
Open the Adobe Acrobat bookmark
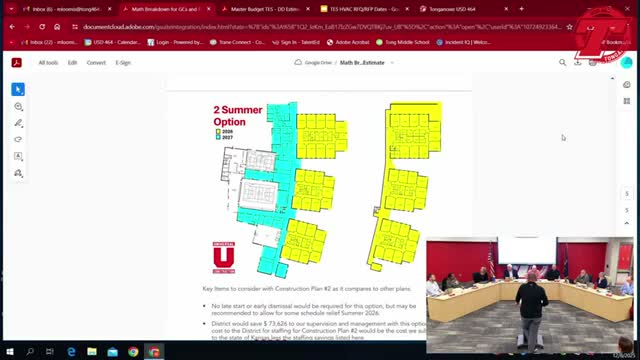348,42
